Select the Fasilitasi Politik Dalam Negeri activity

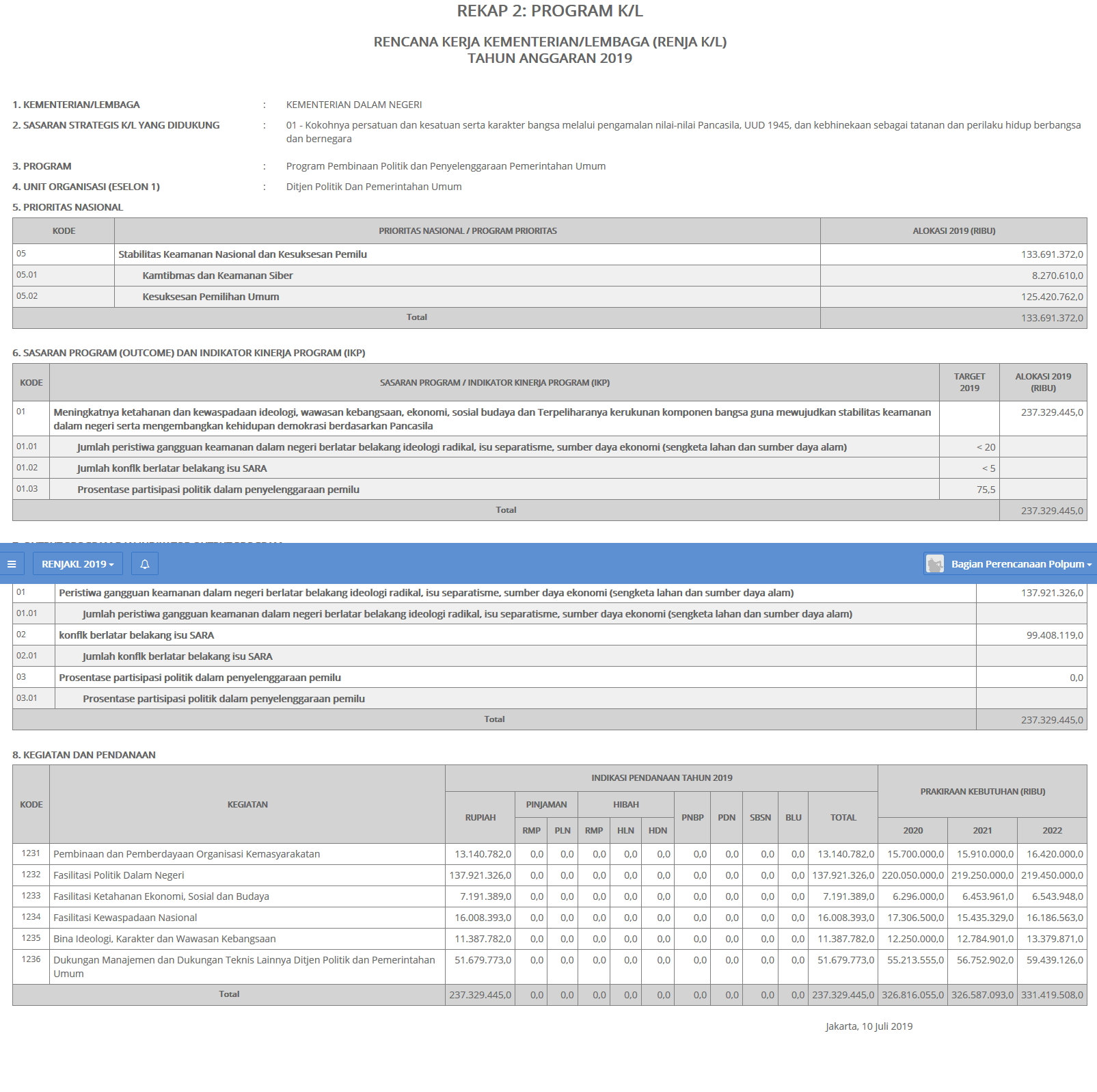[x=119, y=875]
